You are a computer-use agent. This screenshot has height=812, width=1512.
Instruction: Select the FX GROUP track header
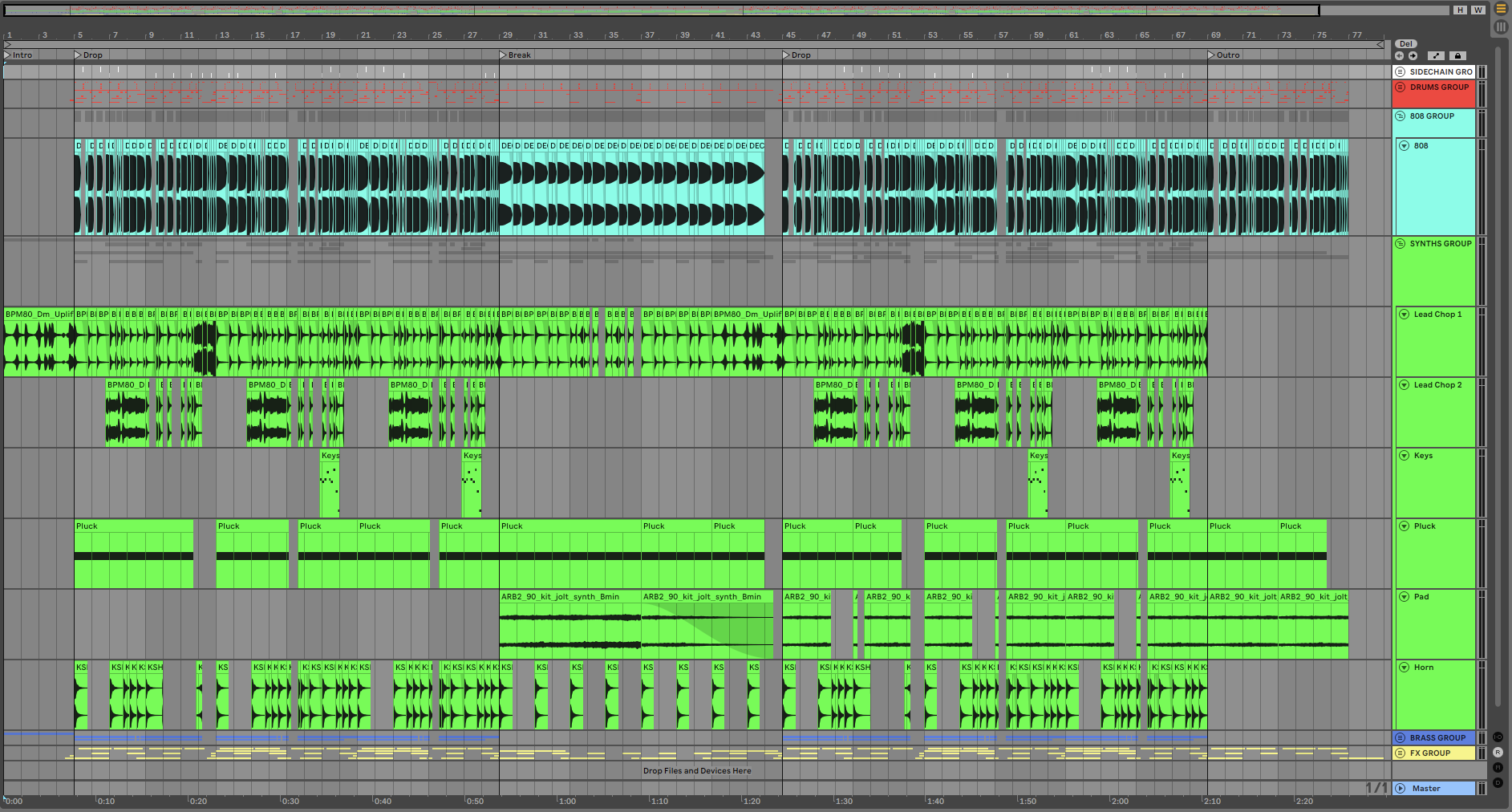(1434, 753)
